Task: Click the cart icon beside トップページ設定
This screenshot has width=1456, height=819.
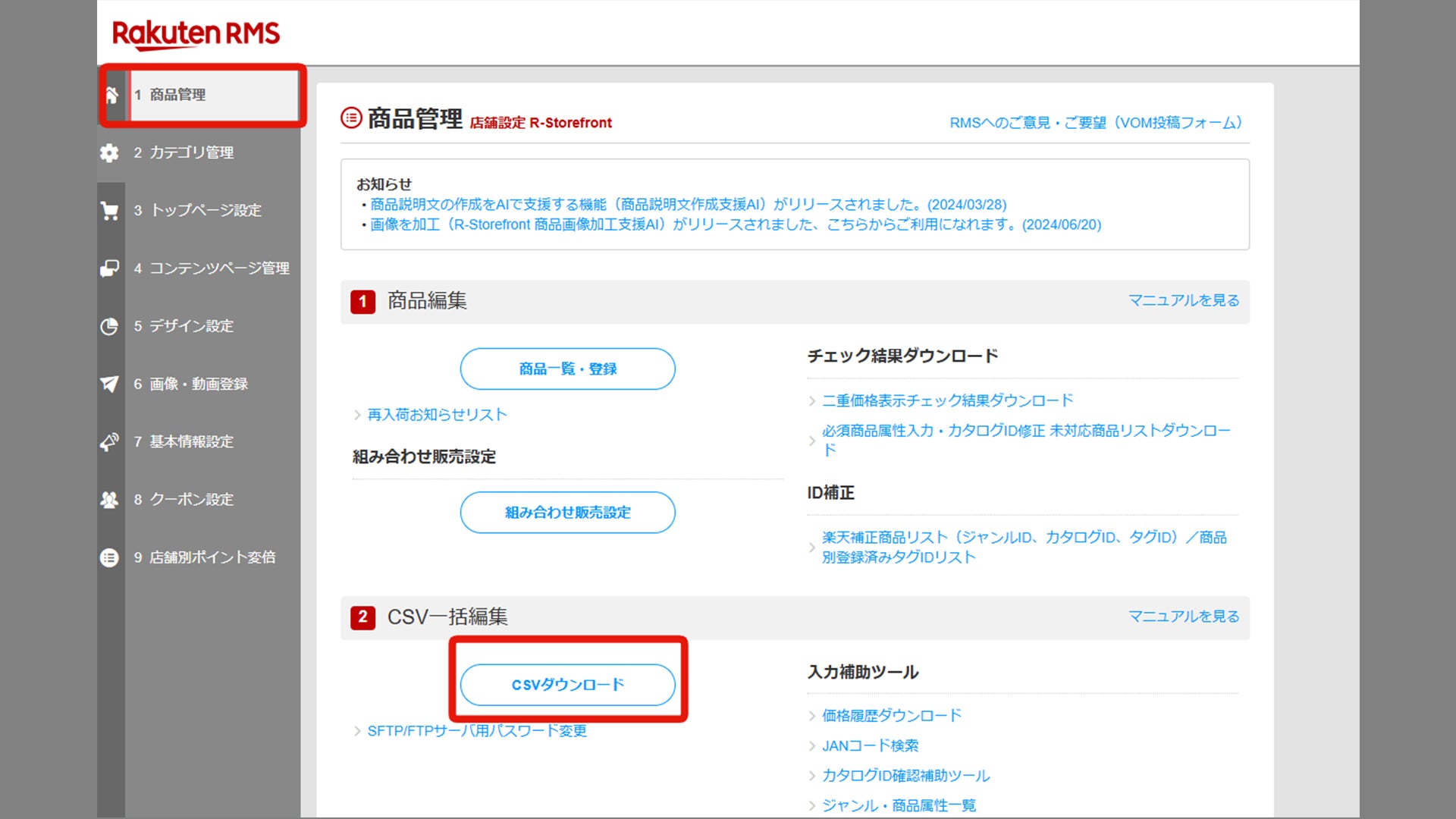Action: [x=110, y=211]
